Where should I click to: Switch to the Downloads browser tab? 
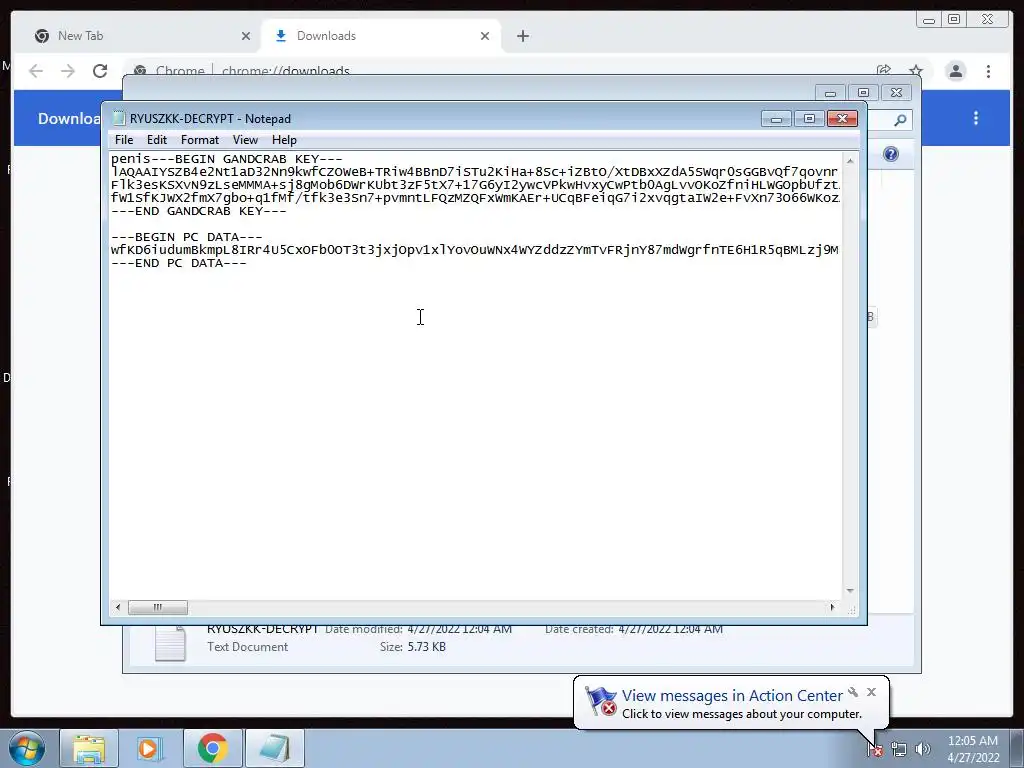(381, 36)
